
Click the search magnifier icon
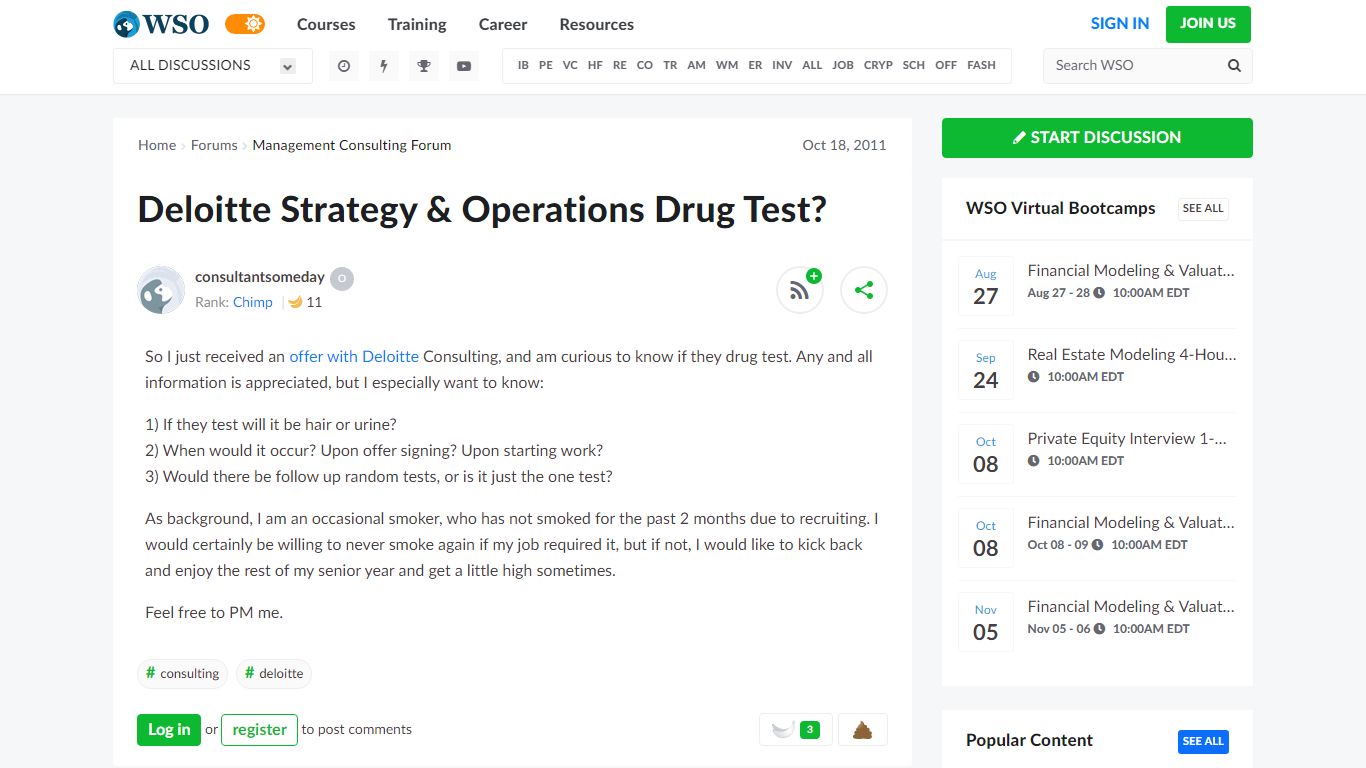tap(1234, 65)
